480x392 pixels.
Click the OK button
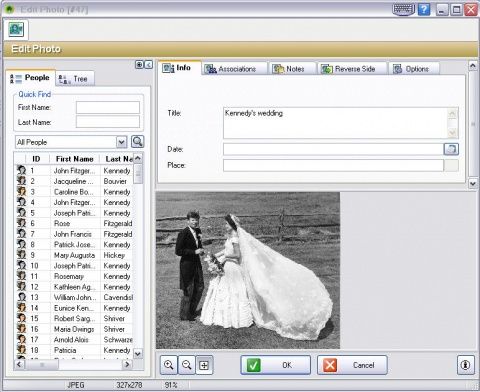click(x=276, y=365)
